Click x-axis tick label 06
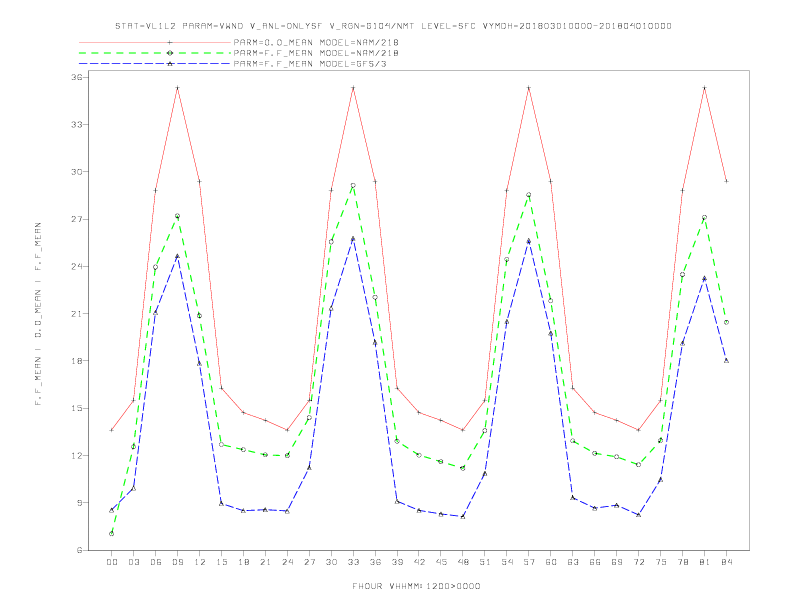The image size is (792, 612). click(156, 562)
